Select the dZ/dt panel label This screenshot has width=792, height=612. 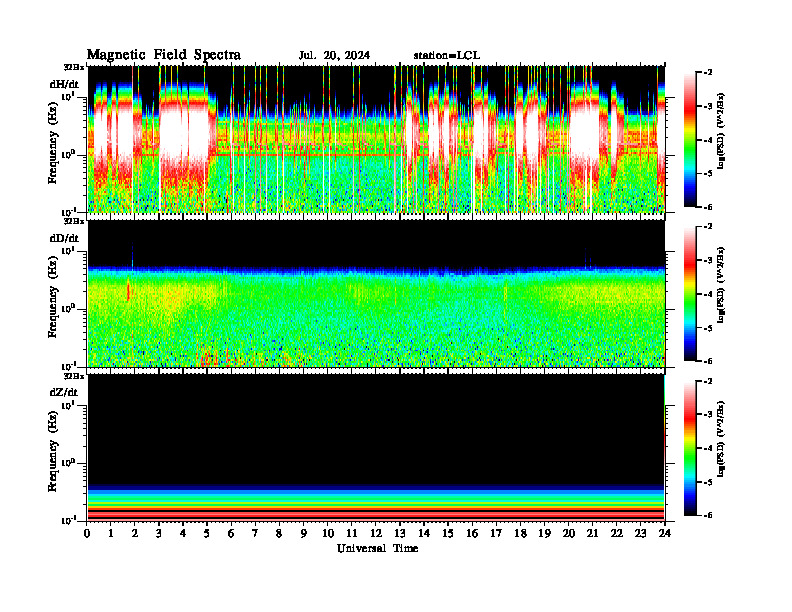[x=64, y=392]
